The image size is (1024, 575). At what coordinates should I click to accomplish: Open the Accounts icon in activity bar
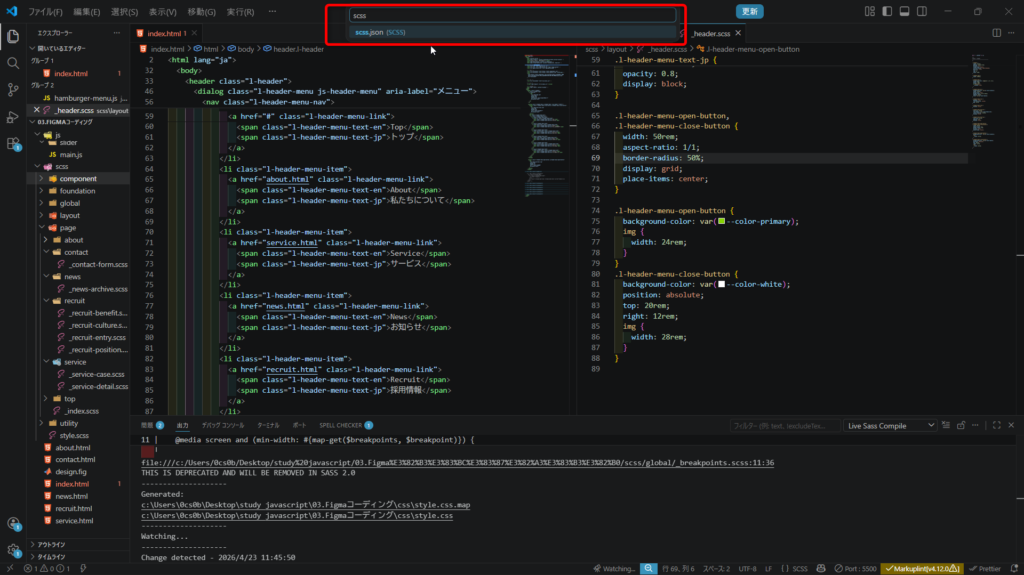tap(13, 523)
